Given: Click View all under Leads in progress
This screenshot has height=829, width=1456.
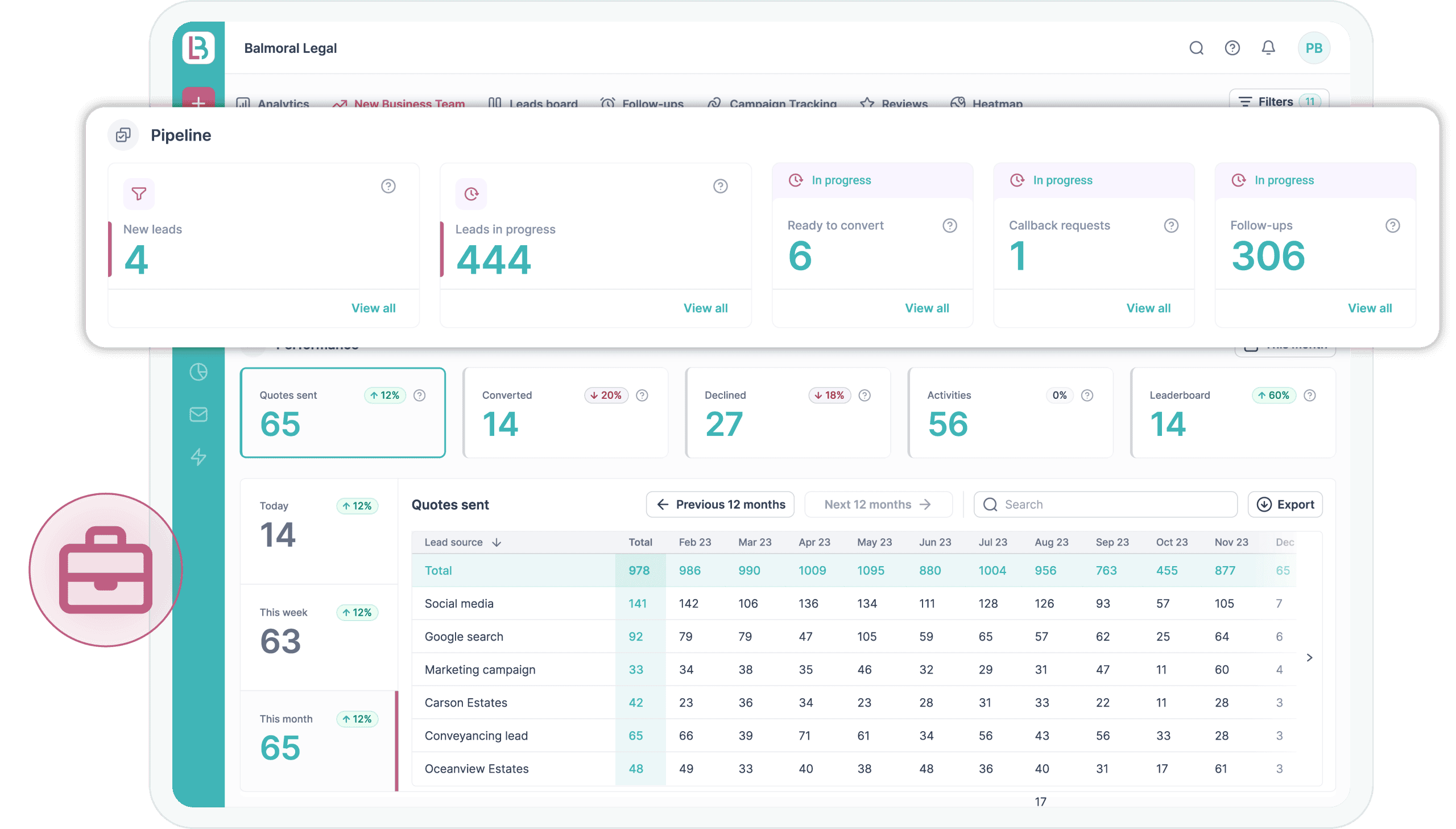Looking at the screenshot, I should point(705,308).
